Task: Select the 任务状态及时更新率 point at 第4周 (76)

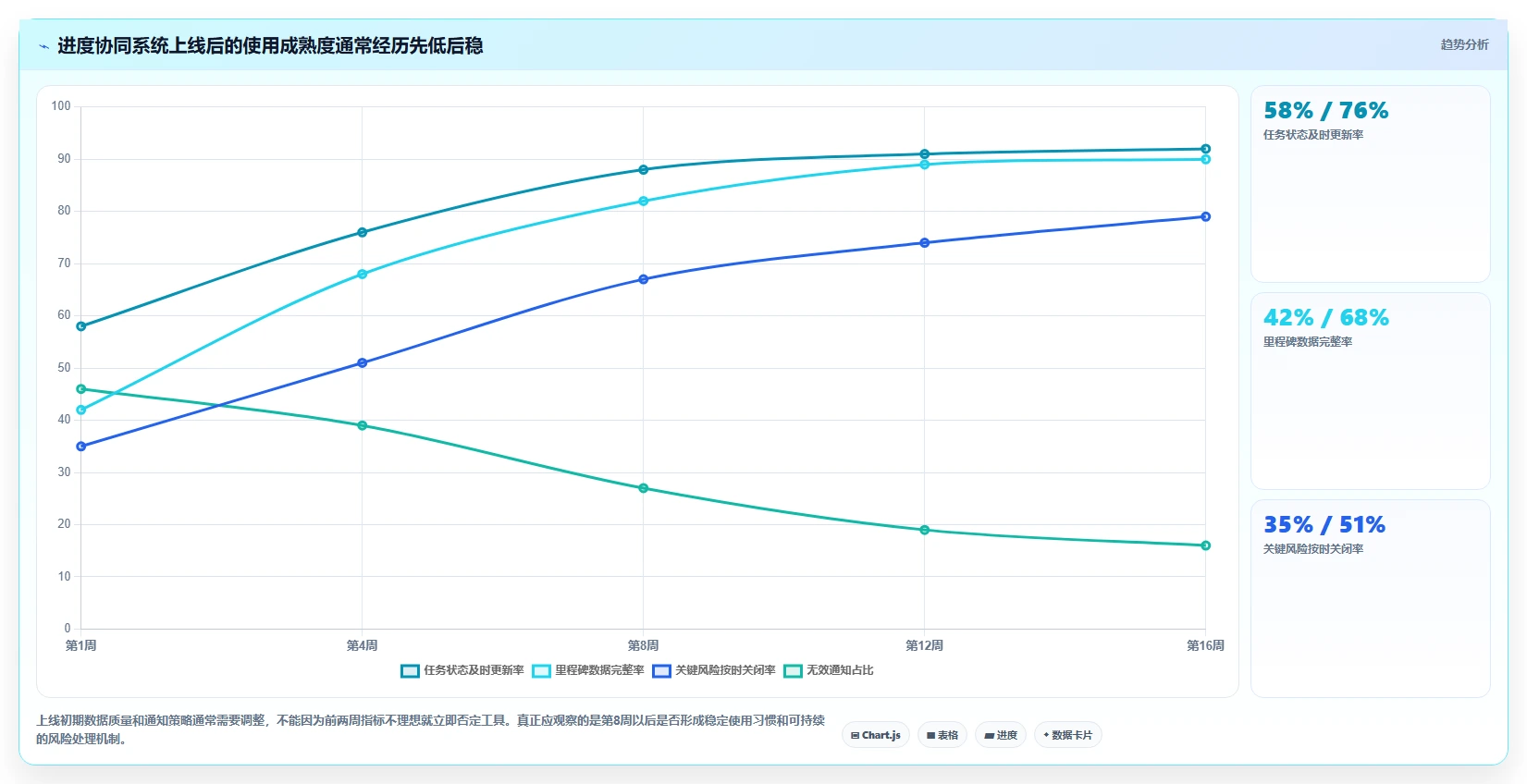Action: [363, 232]
